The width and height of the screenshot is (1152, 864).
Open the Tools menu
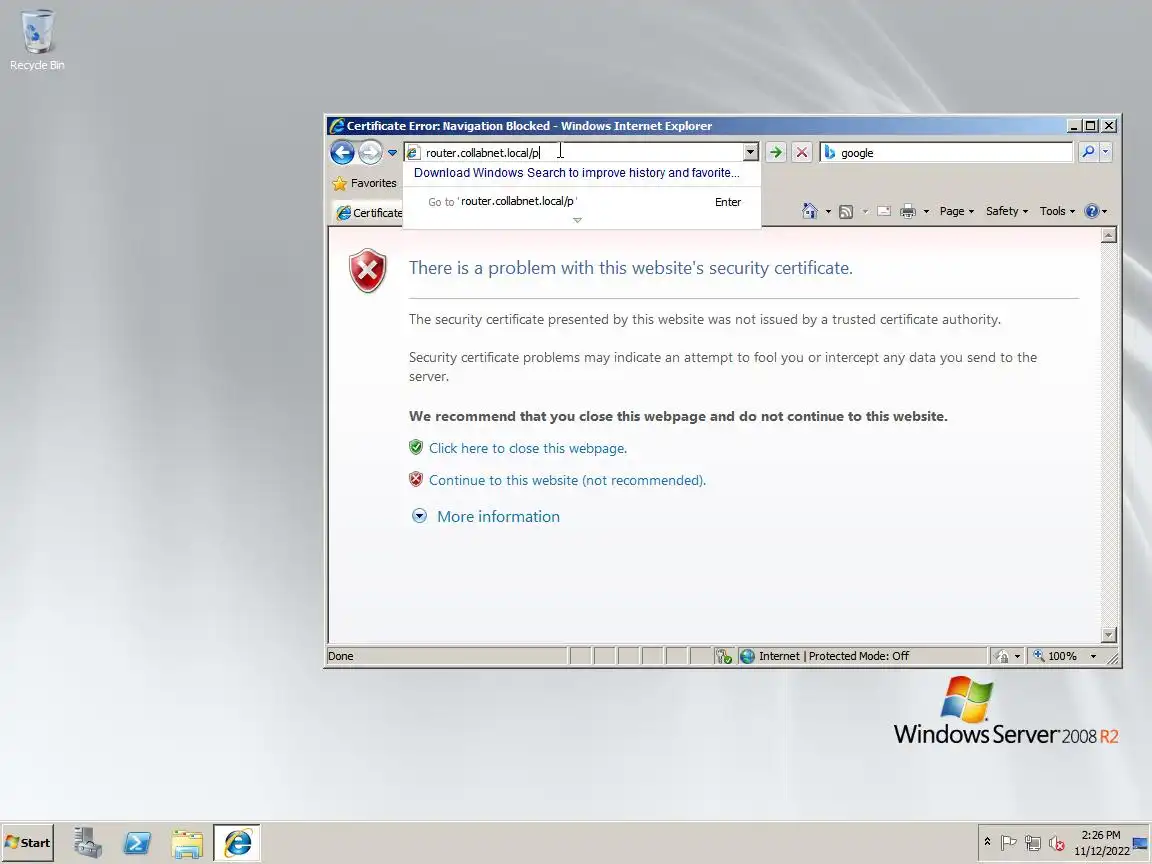point(1057,211)
